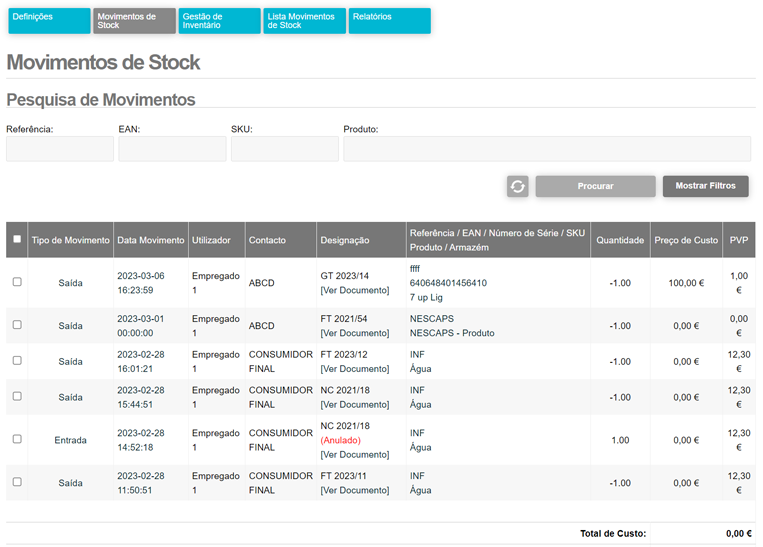The image size is (763, 547).
Task: Focus the EAN input field
Action: coord(172,149)
